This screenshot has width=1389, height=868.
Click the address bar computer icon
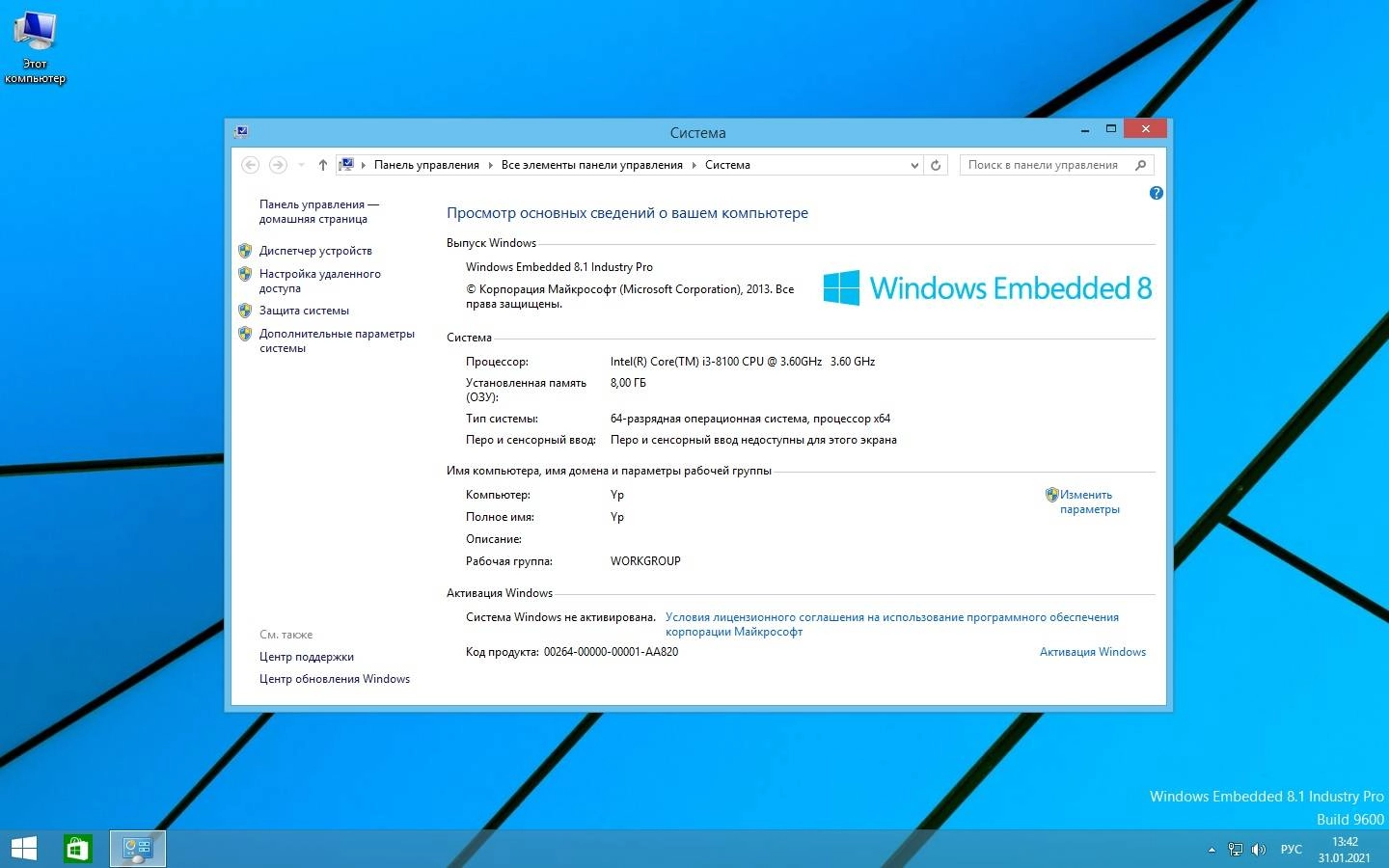click(346, 165)
